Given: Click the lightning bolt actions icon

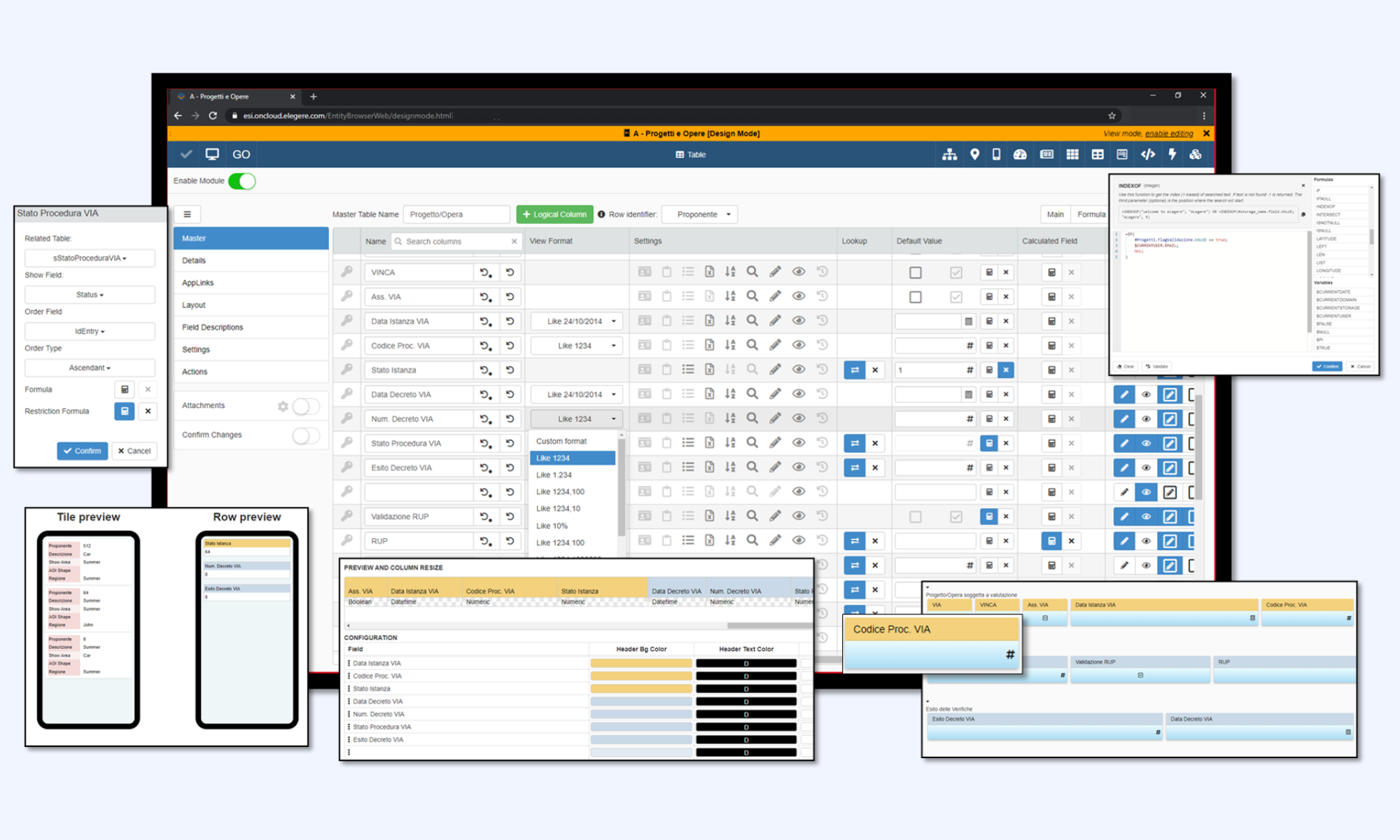Looking at the screenshot, I should [1172, 155].
